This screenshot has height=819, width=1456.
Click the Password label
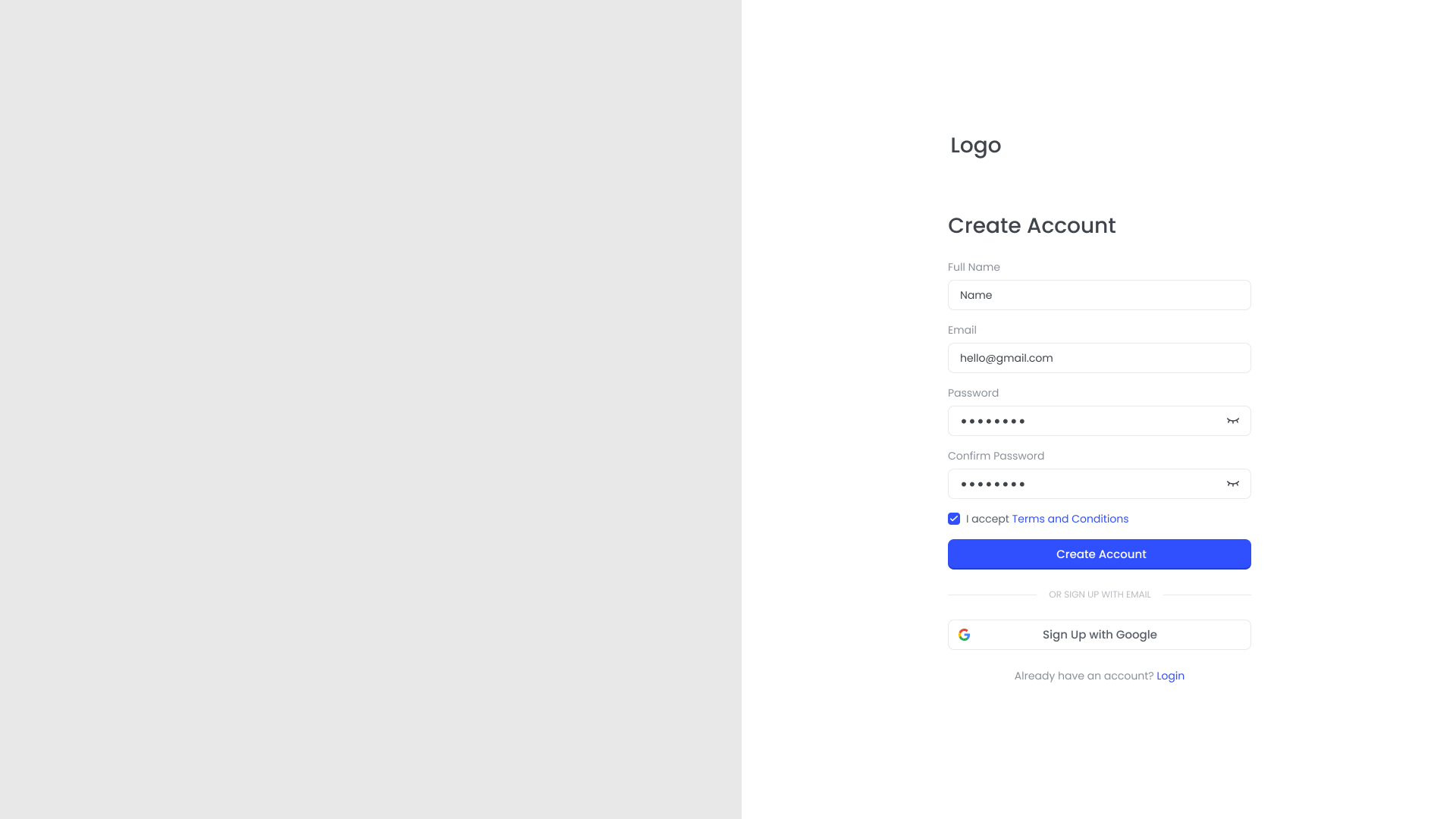(973, 393)
